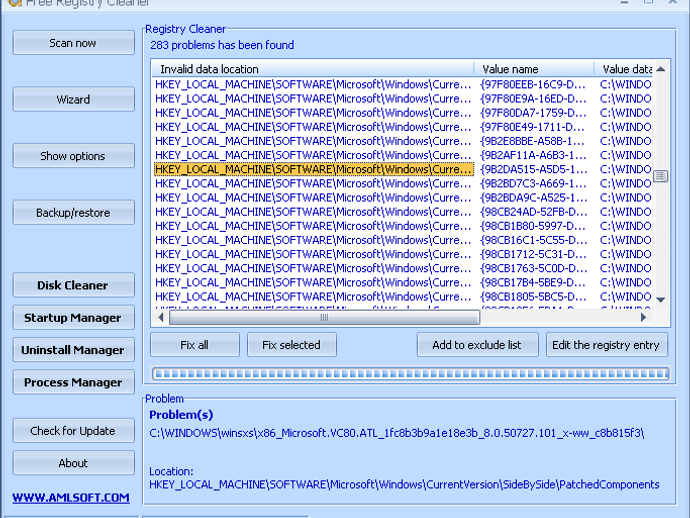Open Backup/restore
This screenshot has height=518, width=690.
(x=73, y=213)
